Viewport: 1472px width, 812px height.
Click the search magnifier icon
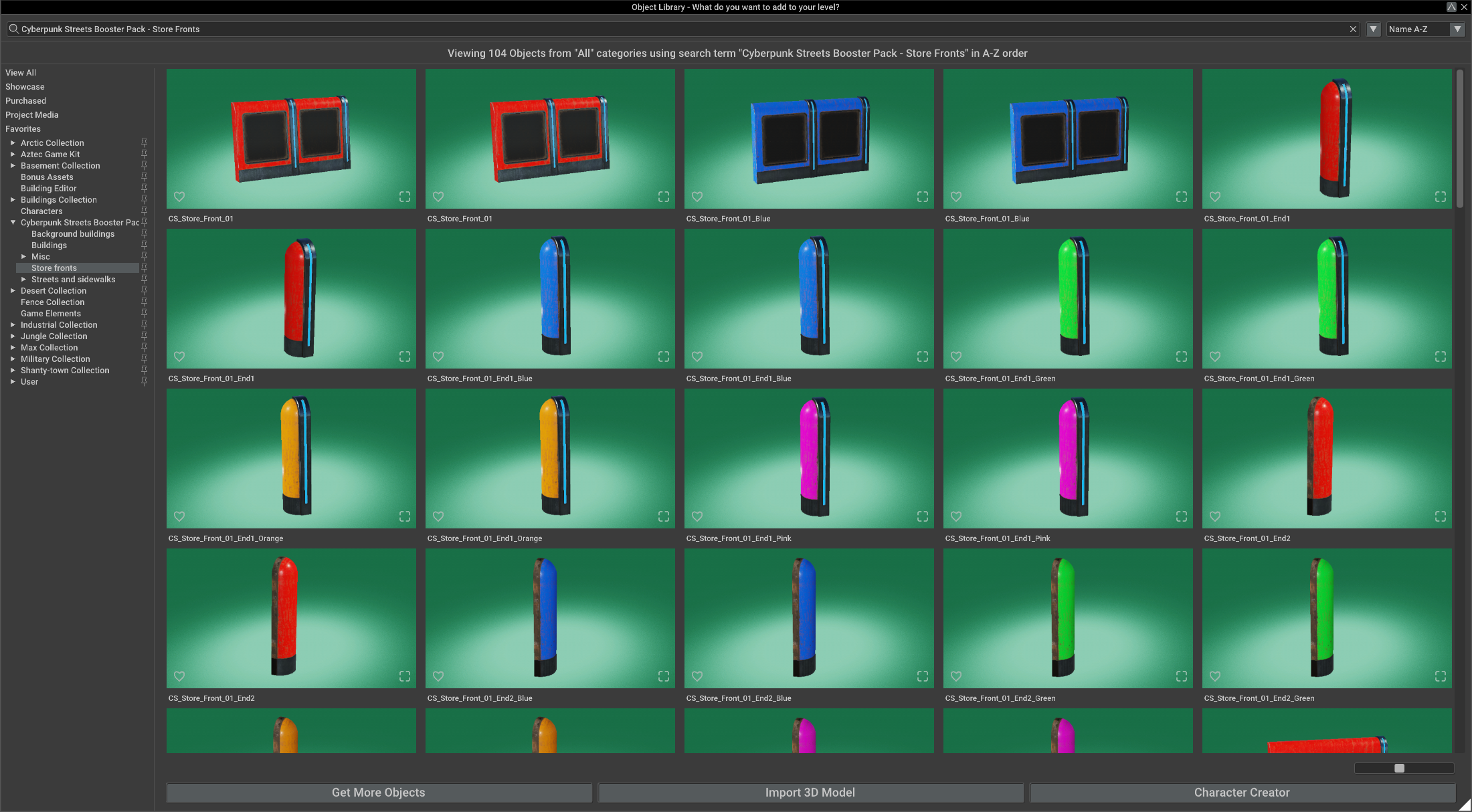(x=13, y=29)
